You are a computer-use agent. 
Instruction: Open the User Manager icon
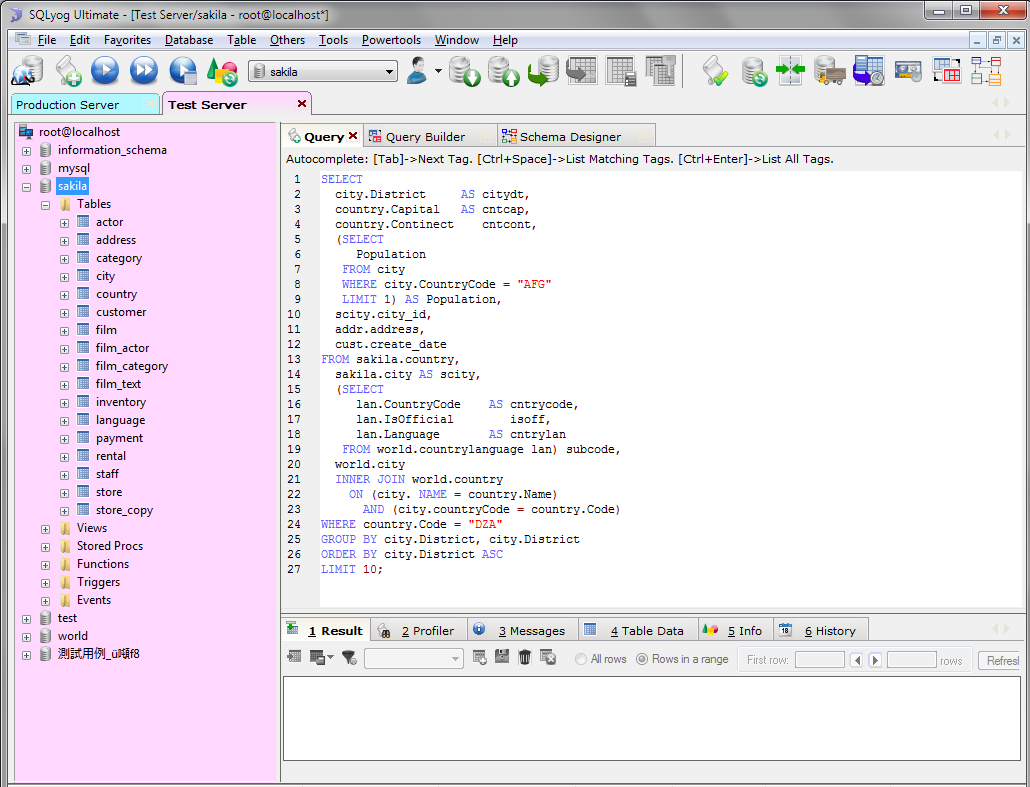[418, 71]
